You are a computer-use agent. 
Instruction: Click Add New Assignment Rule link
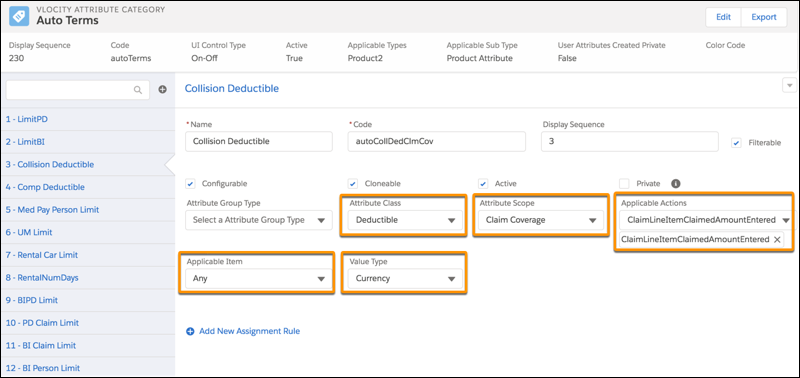click(x=249, y=331)
